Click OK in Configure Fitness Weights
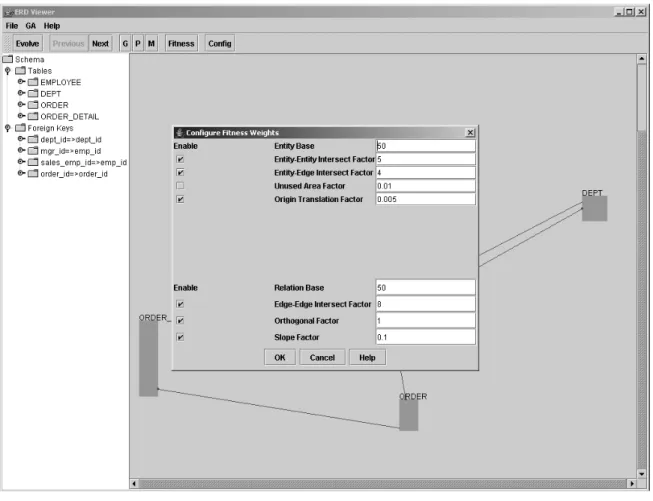This screenshot has width=653, height=501. pos(280,357)
